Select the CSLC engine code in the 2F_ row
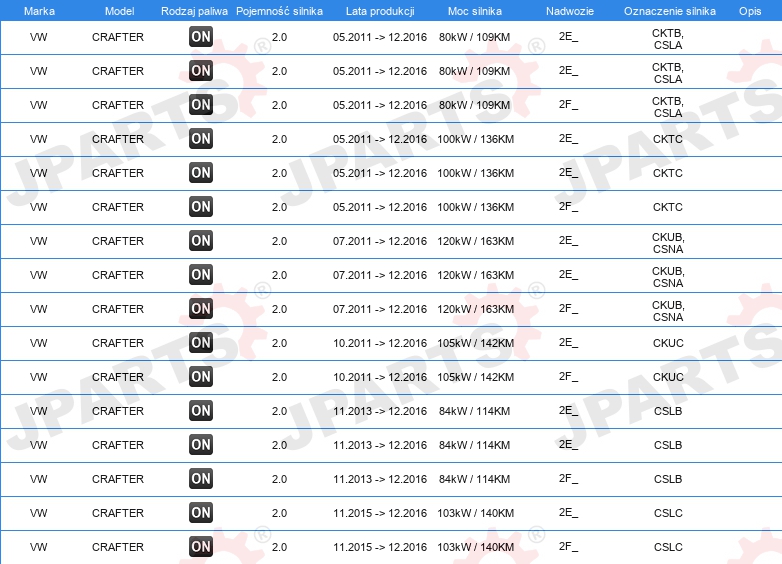The height and width of the screenshot is (564, 782). click(668, 547)
